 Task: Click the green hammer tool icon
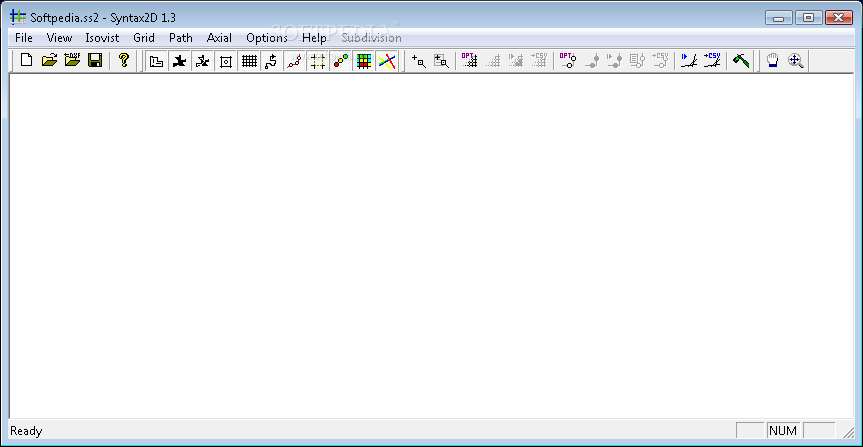pyautogui.click(x=741, y=60)
